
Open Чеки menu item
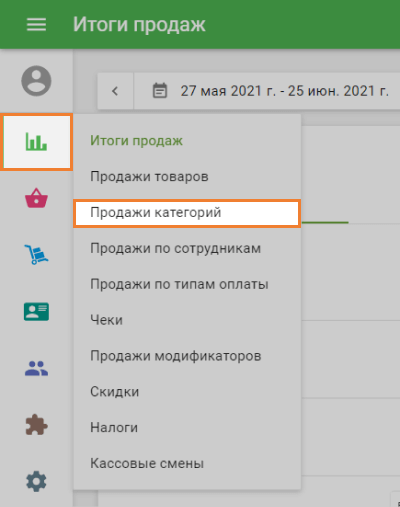click(x=187, y=320)
